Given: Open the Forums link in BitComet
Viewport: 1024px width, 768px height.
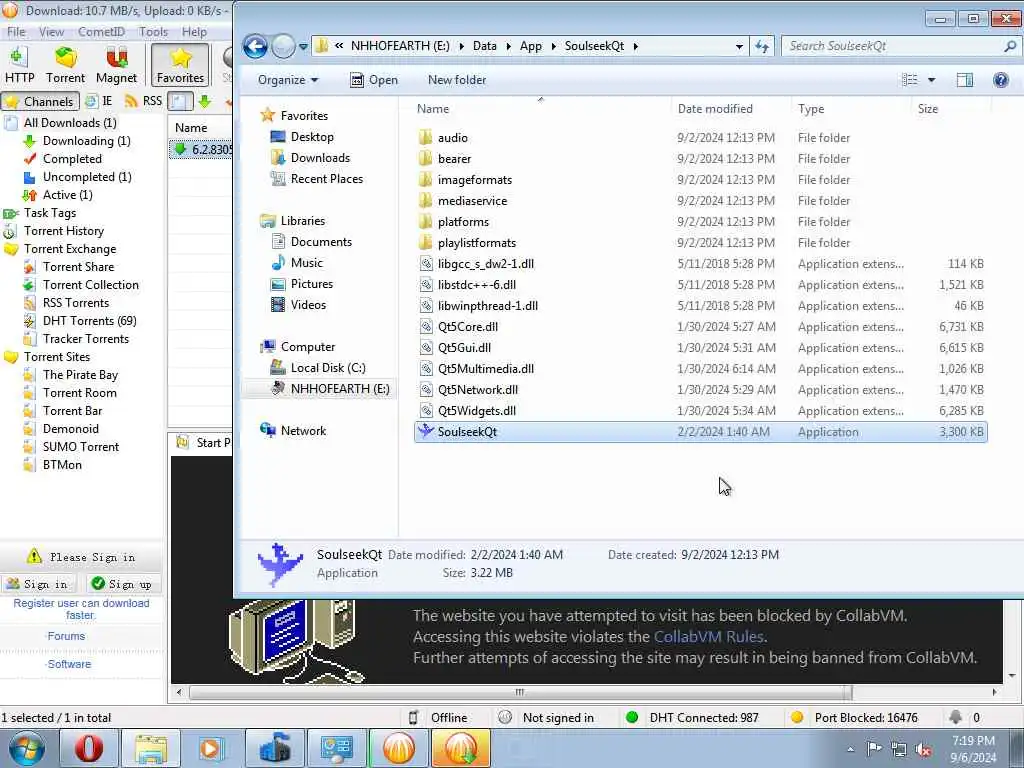Looking at the screenshot, I should coord(66,636).
